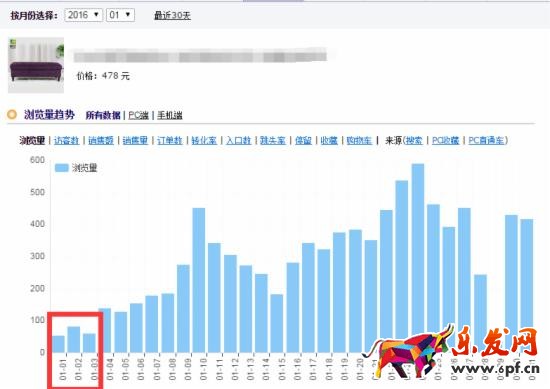Click the 01-15 x-axis date label
The width and height of the screenshot is (550, 389).
(x=282, y=369)
